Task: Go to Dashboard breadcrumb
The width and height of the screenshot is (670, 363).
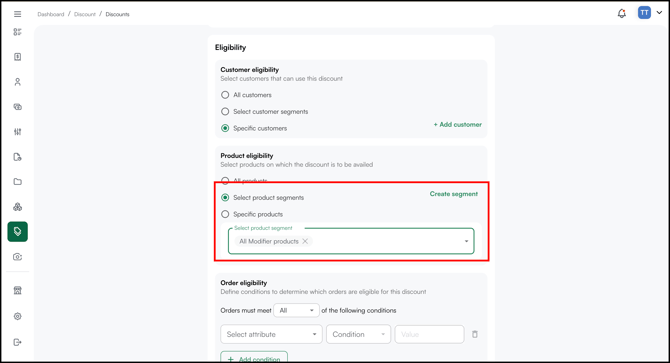Action: (x=50, y=14)
